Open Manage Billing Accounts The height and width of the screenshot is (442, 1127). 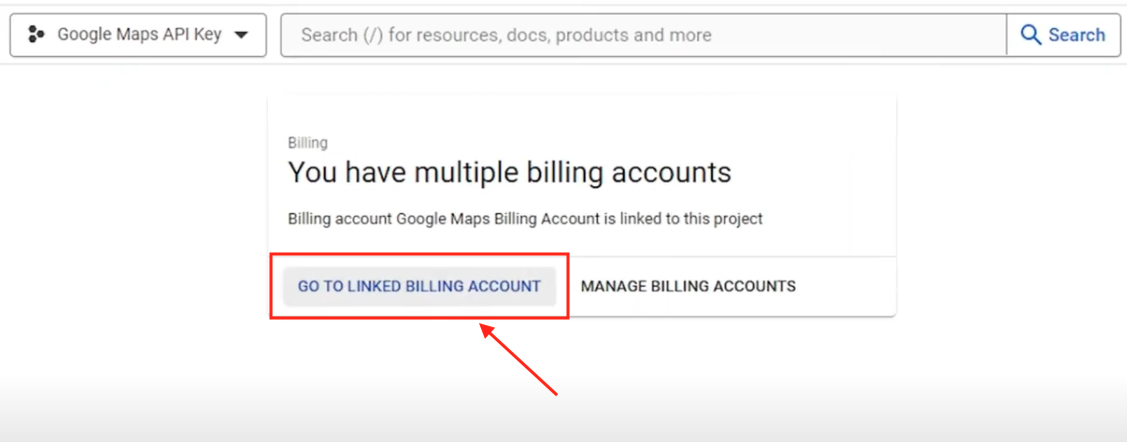click(x=688, y=286)
